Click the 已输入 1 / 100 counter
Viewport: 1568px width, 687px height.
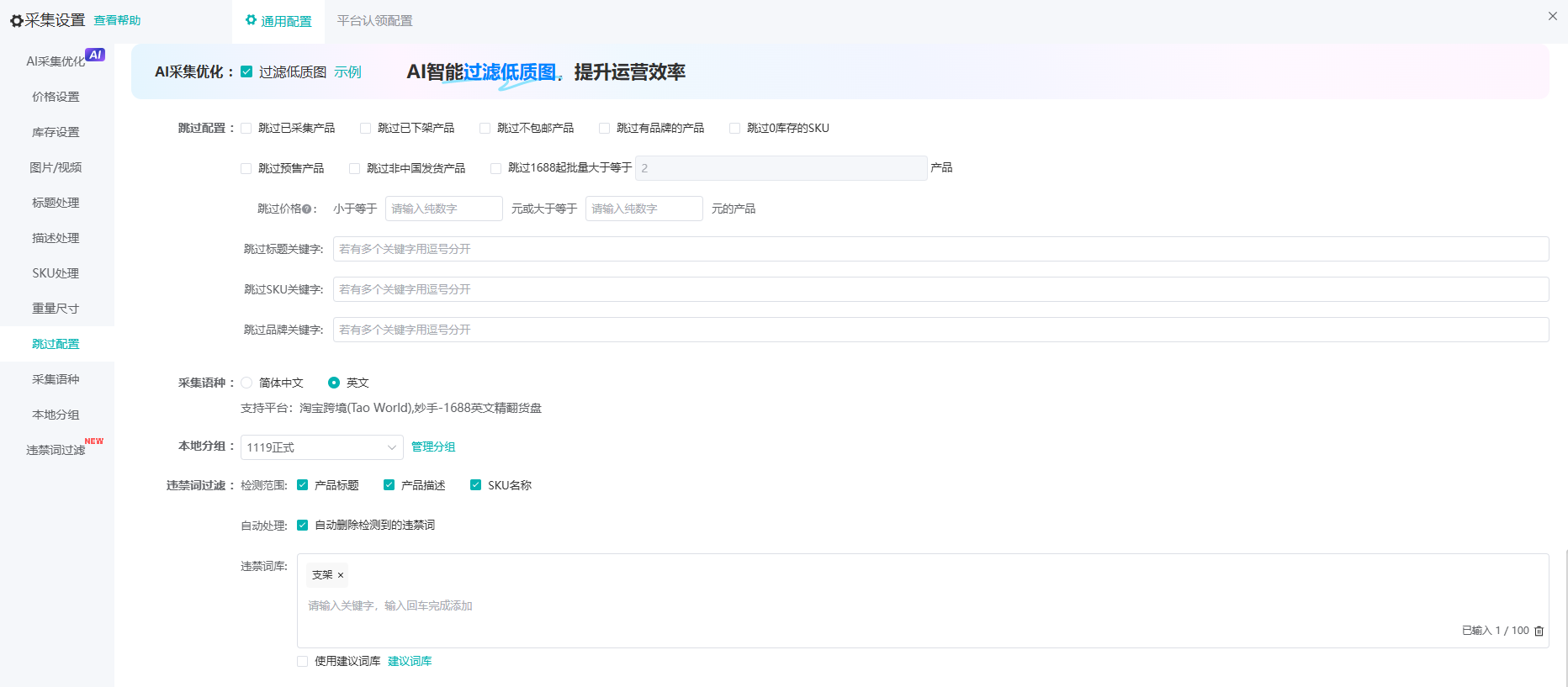(1495, 631)
